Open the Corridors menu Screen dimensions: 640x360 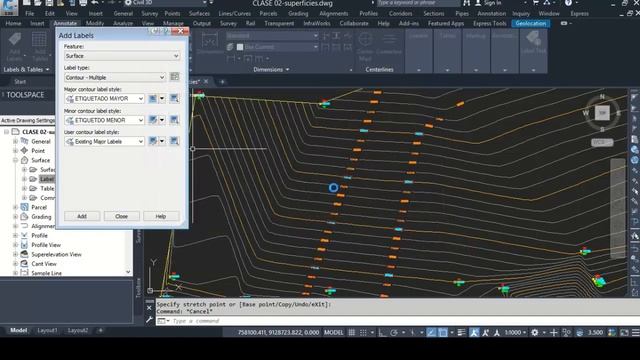click(400, 13)
